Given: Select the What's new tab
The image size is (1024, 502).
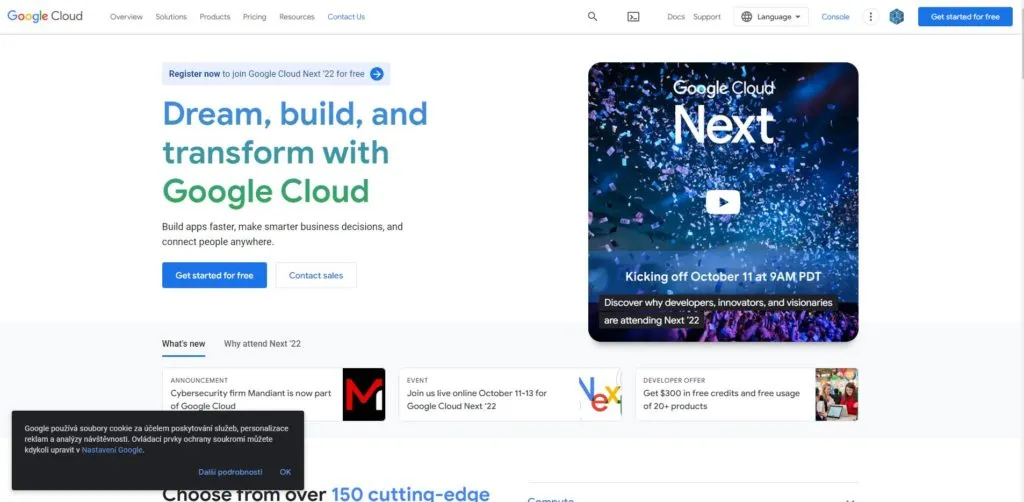Looking at the screenshot, I should [184, 343].
